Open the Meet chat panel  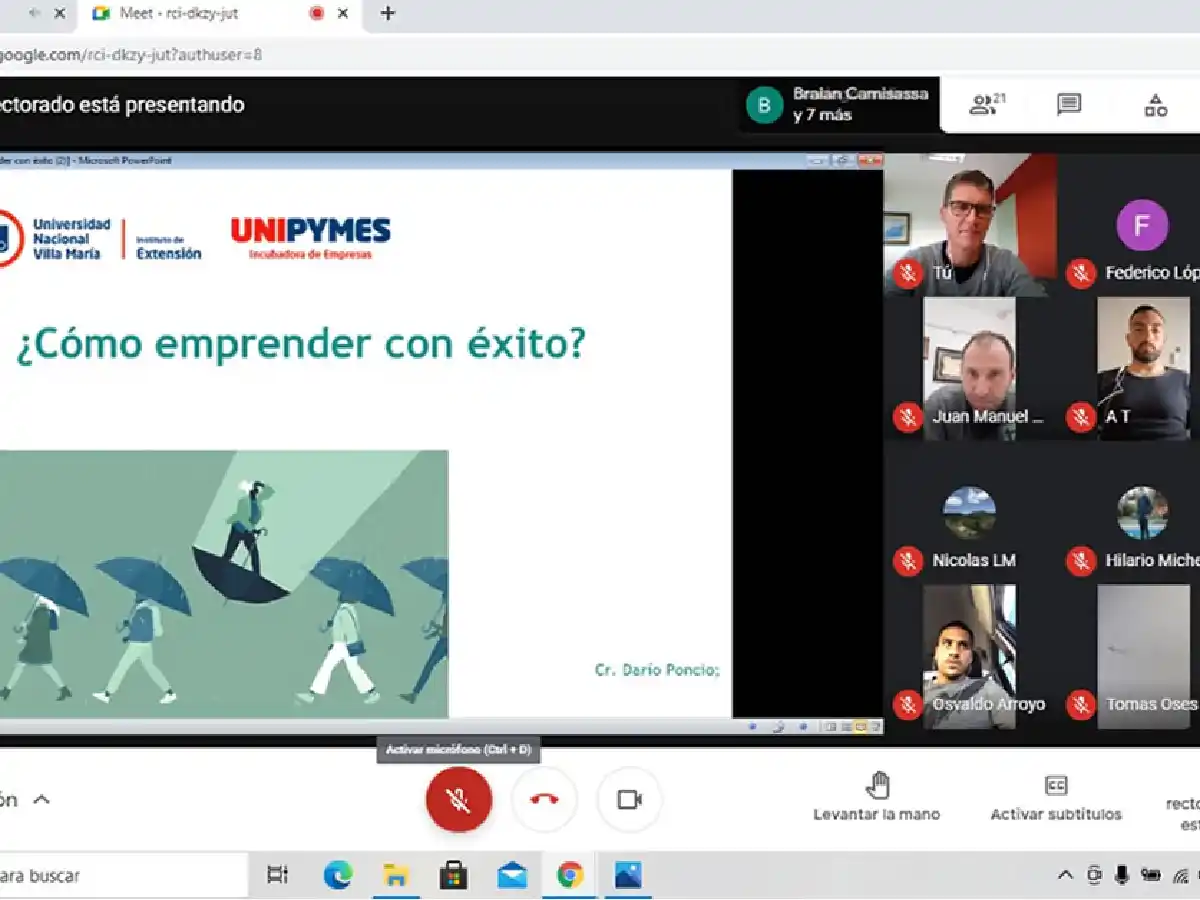(1069, 104)
